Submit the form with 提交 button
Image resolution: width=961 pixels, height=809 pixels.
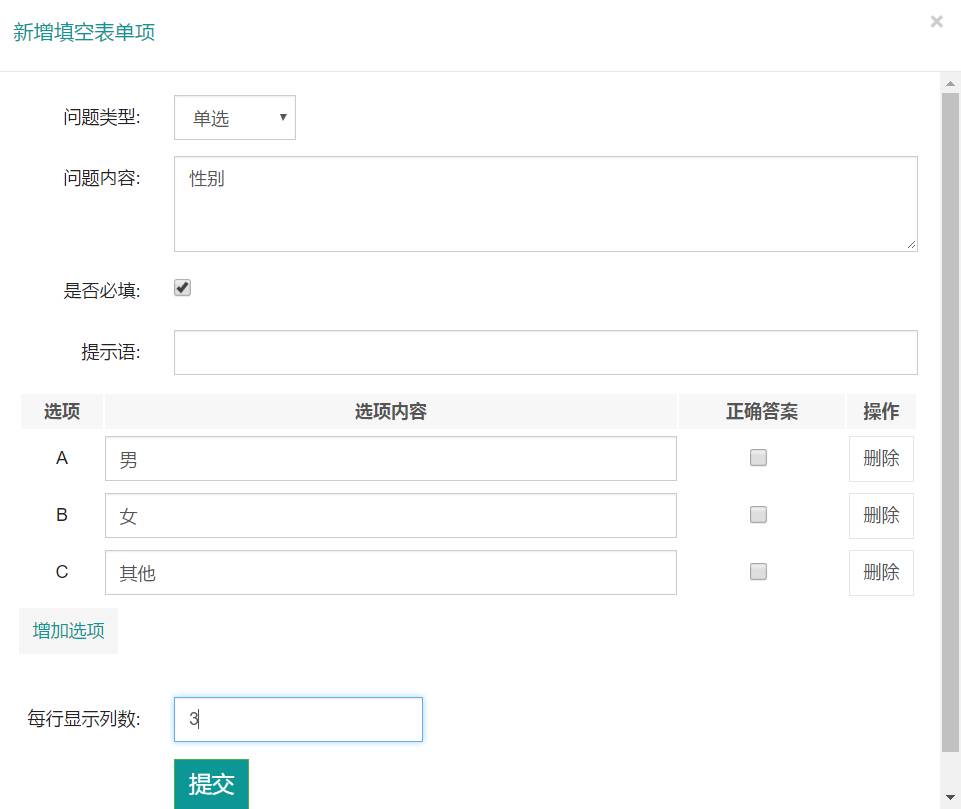click(211, 784)
